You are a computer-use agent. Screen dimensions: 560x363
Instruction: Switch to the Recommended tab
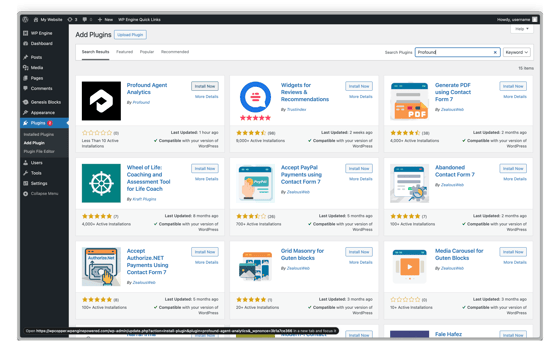(175, 52)
